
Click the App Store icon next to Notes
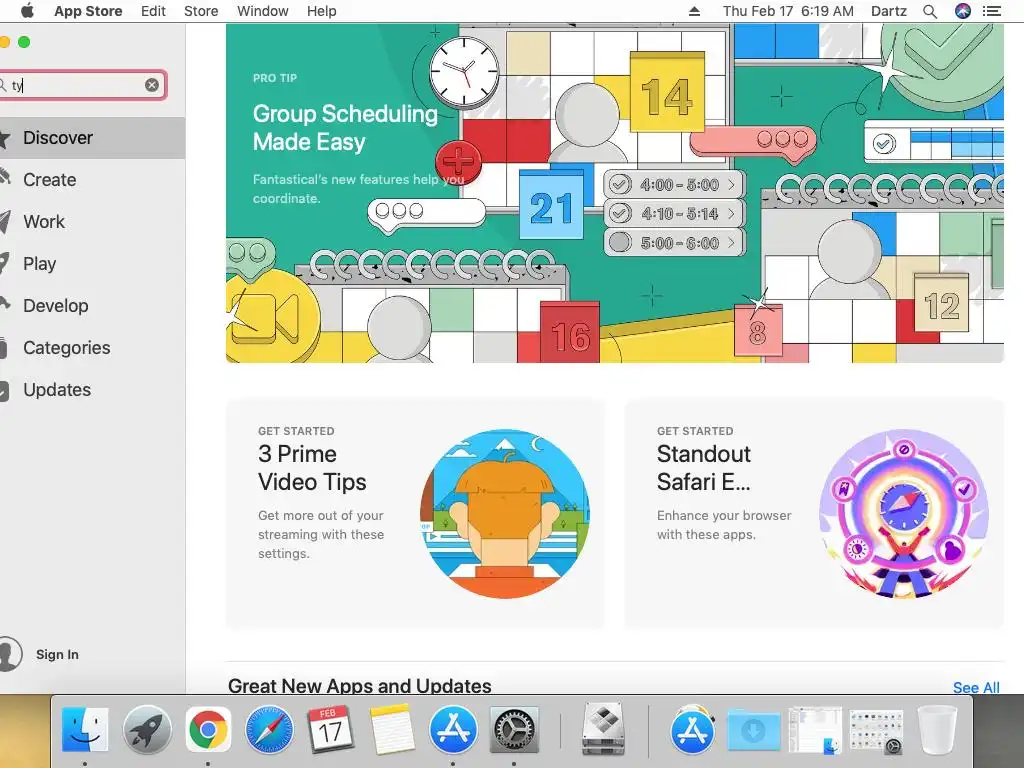(453, 729)
